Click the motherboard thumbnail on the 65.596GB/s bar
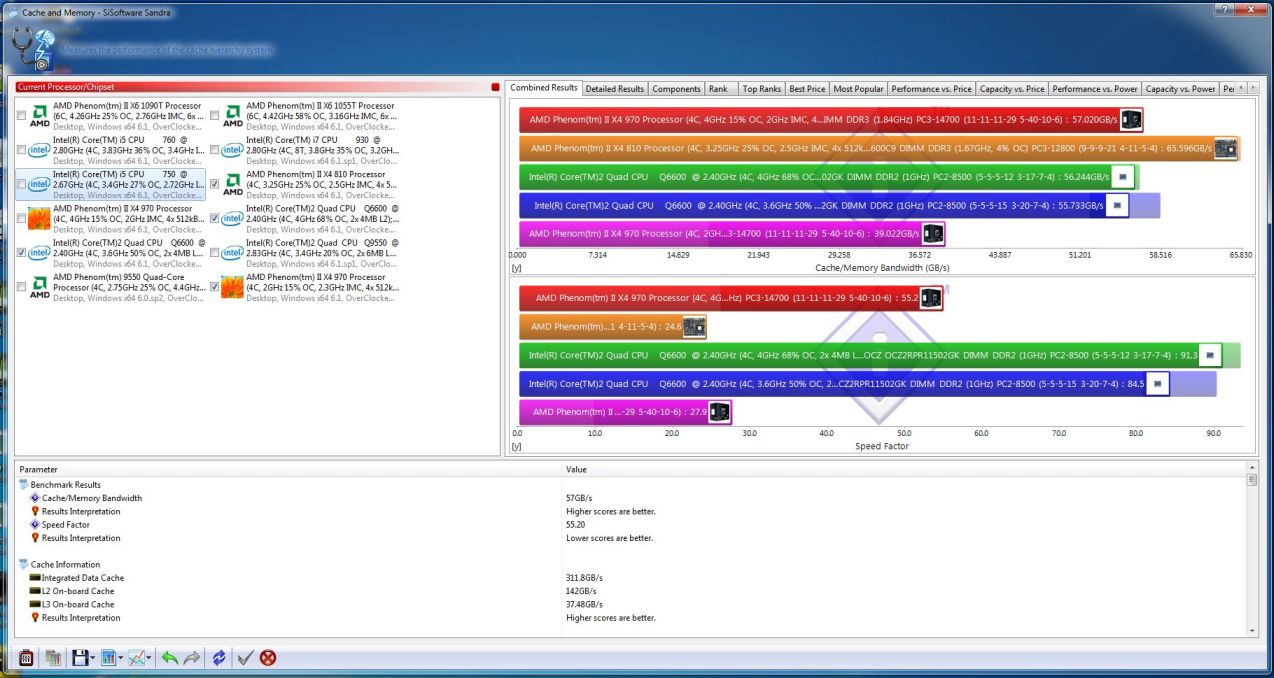The width and height of the screenshot is (1274, 678). (1226, 148)
